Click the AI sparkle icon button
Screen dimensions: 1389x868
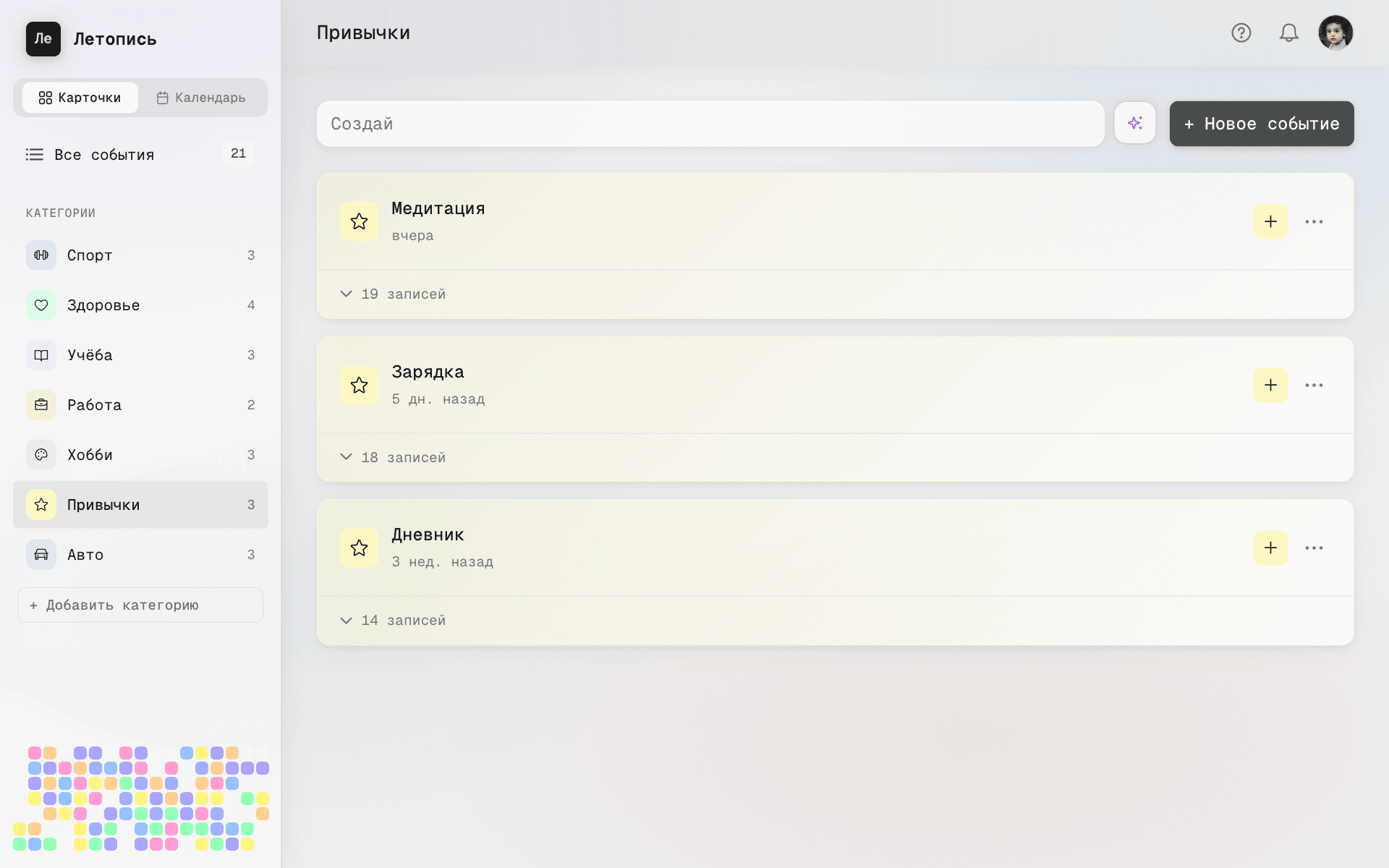(x=1134, y=123)
